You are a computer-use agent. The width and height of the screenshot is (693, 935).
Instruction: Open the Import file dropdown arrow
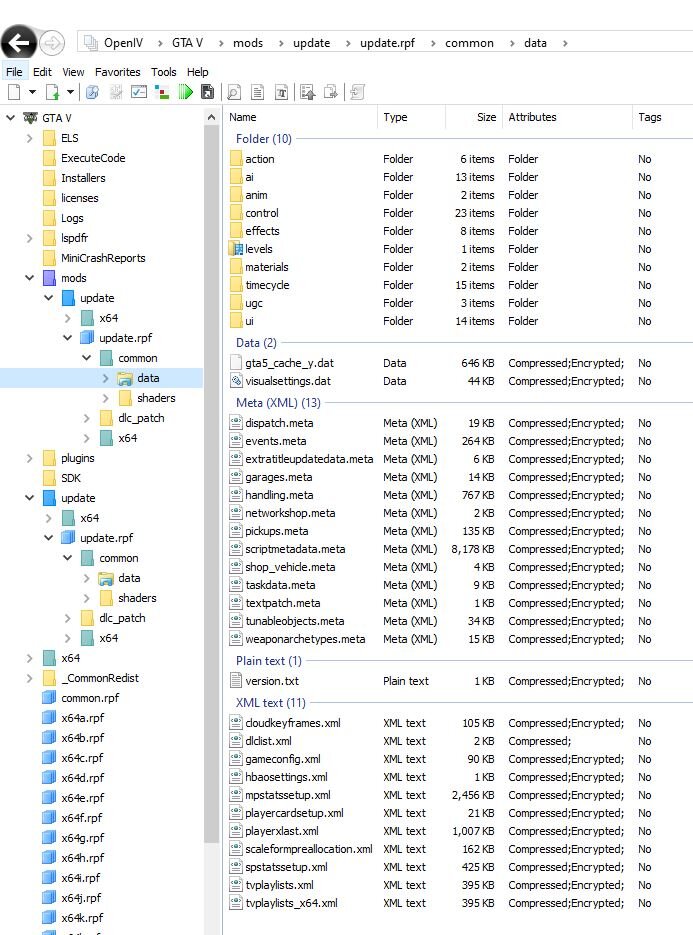coord(70,92)
